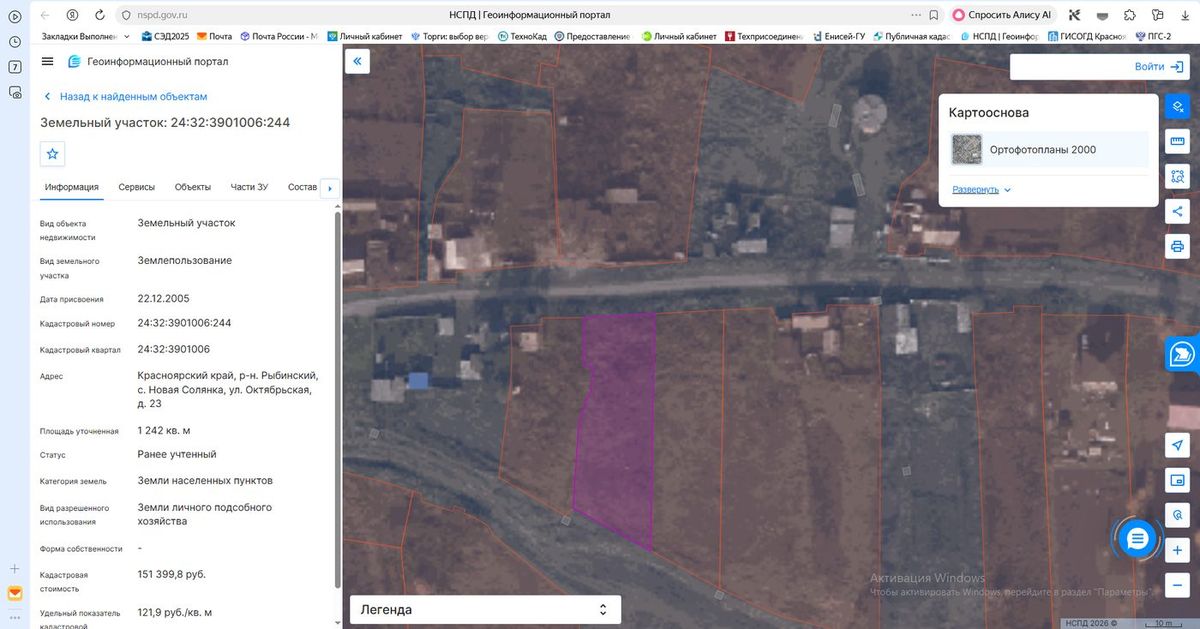
Task: Switch to the Объекты tab
Action: 192,187
